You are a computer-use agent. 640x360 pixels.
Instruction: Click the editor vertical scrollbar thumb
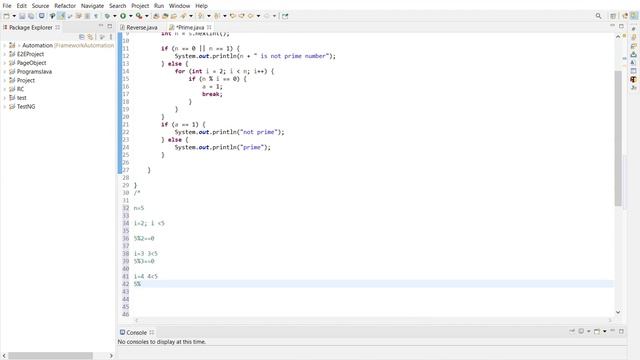(x=618, y=138)
